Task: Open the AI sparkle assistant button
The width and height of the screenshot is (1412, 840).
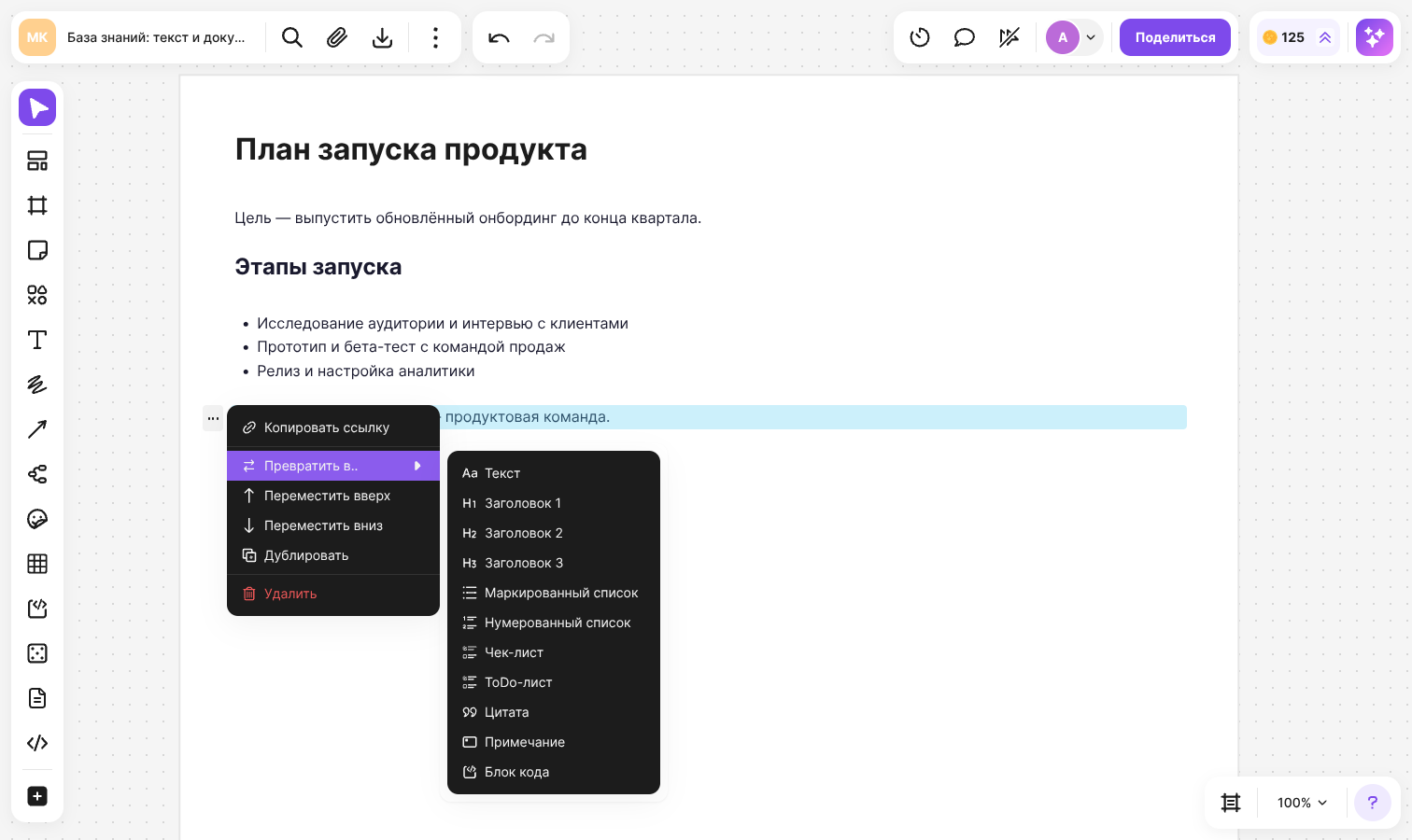Action: click(1375, 37)
